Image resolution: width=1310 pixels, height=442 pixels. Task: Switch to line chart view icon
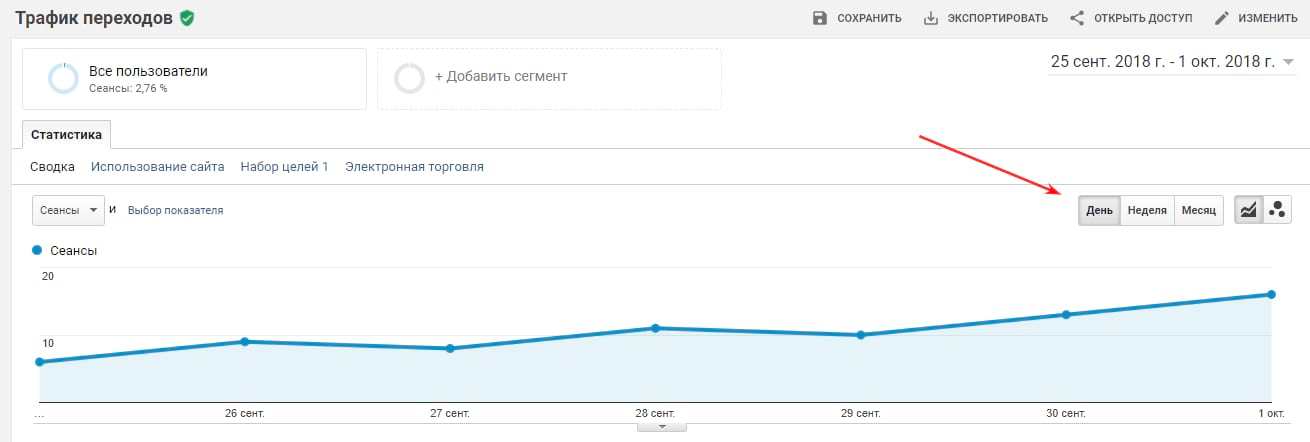click(1249, 210)
